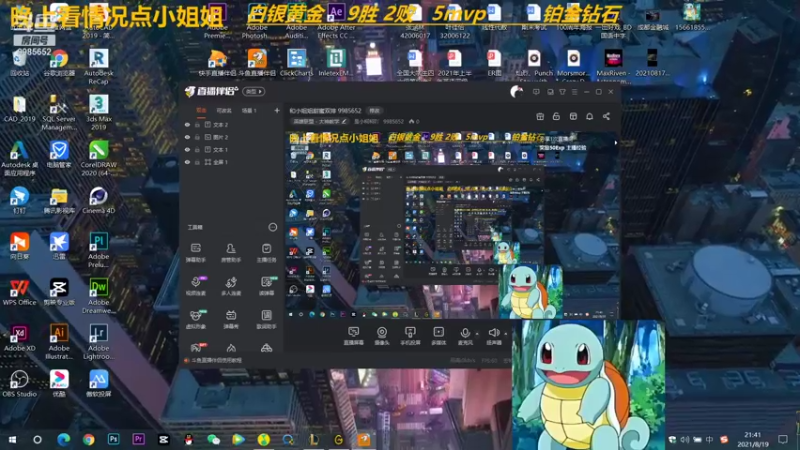This screenshot has height=450, width=800.
Task: Open Google Chrome desktop shortcut
Action: point(59,63)
